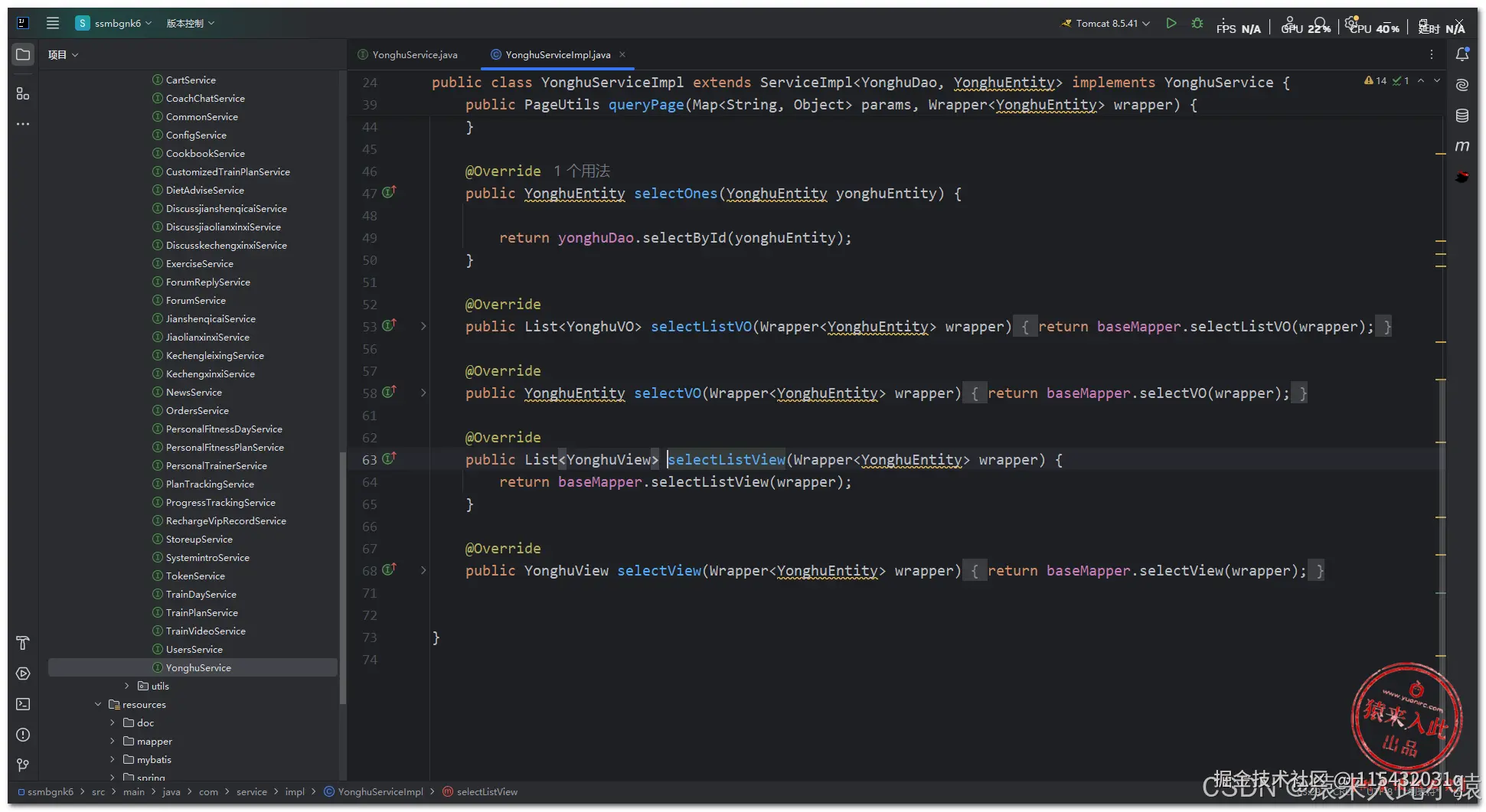Open the Notifications bell panel
The height and width of the screenshot is (812, 1486).
pyautogui.click(x=1462, y=54)
